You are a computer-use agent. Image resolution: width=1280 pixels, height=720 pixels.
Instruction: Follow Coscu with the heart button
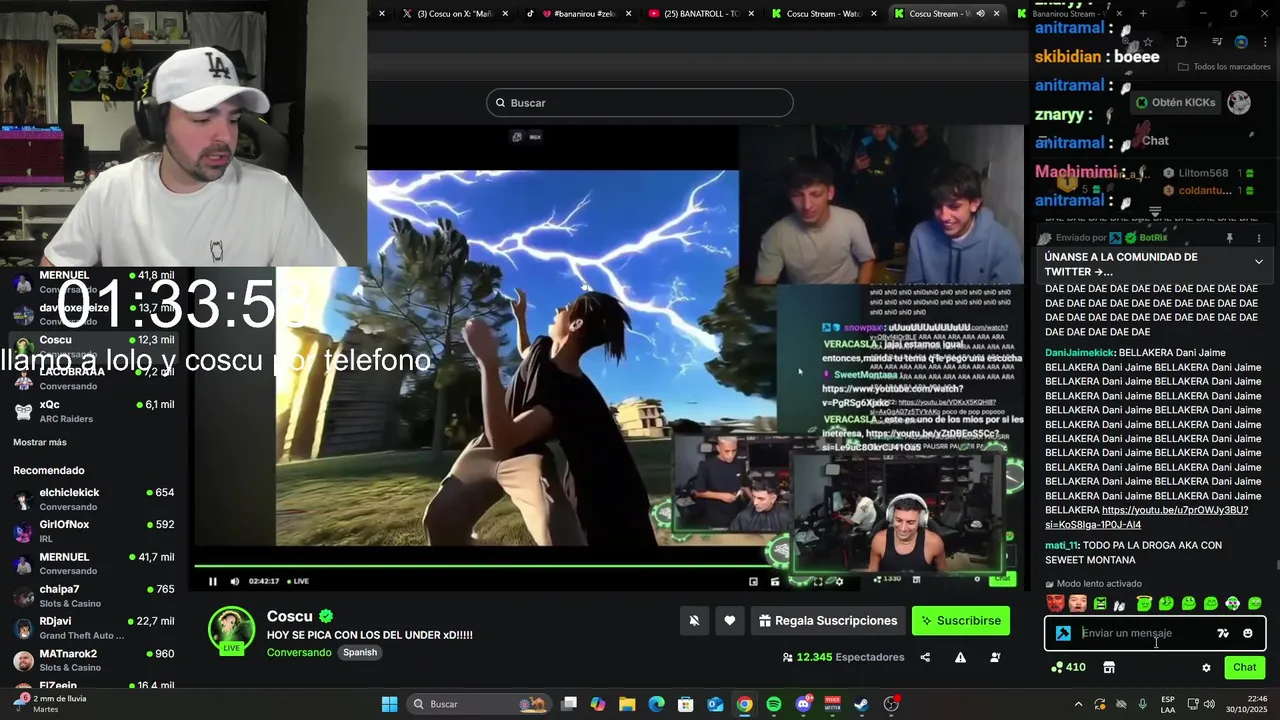tap(730, 621)
